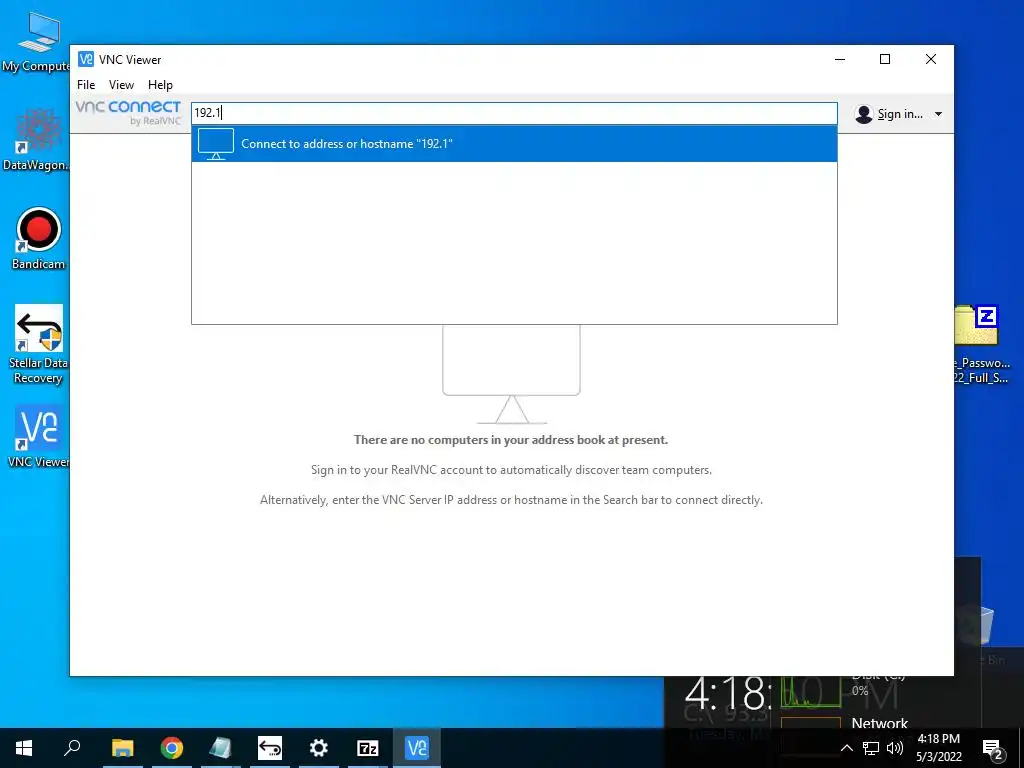Open the Action Center notifications icon

[x=993, y=748]
